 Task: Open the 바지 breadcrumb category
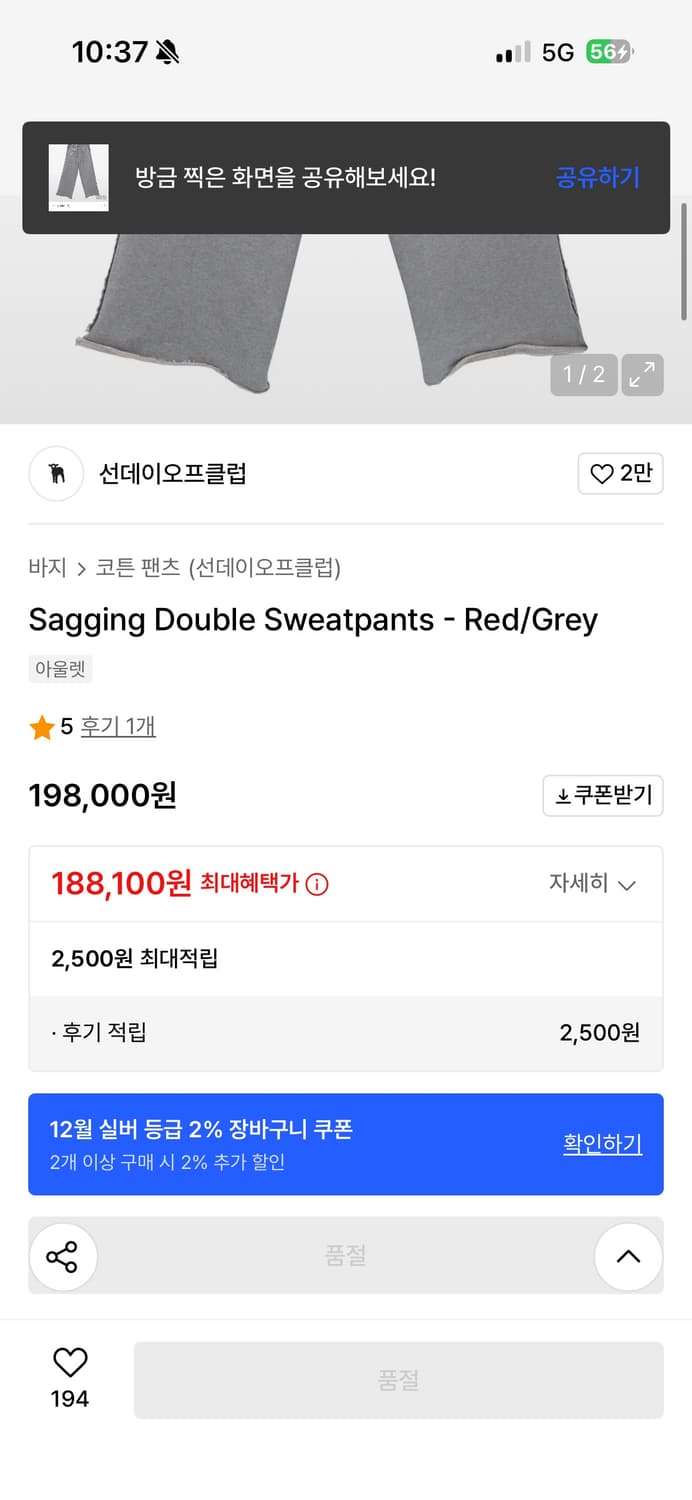point(44,566)
